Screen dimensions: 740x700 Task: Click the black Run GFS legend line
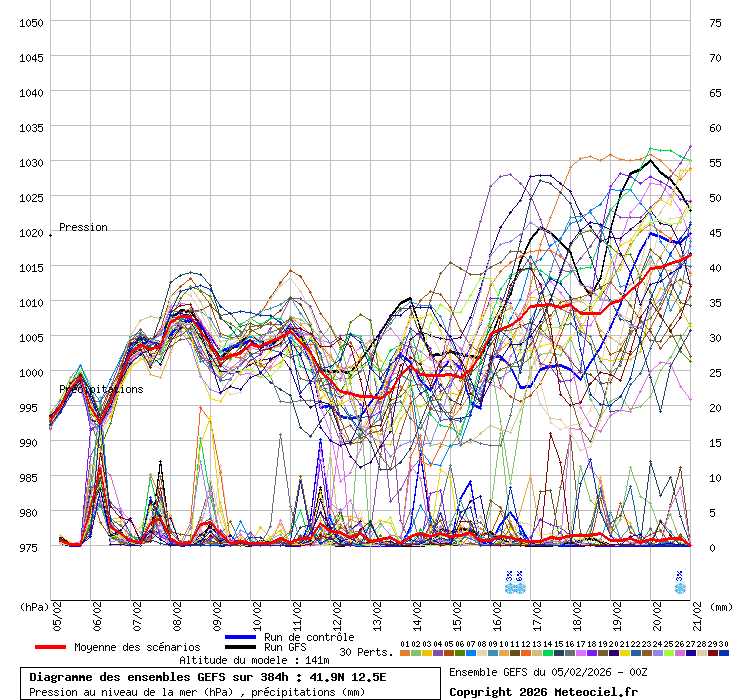[x=240, y=648]
